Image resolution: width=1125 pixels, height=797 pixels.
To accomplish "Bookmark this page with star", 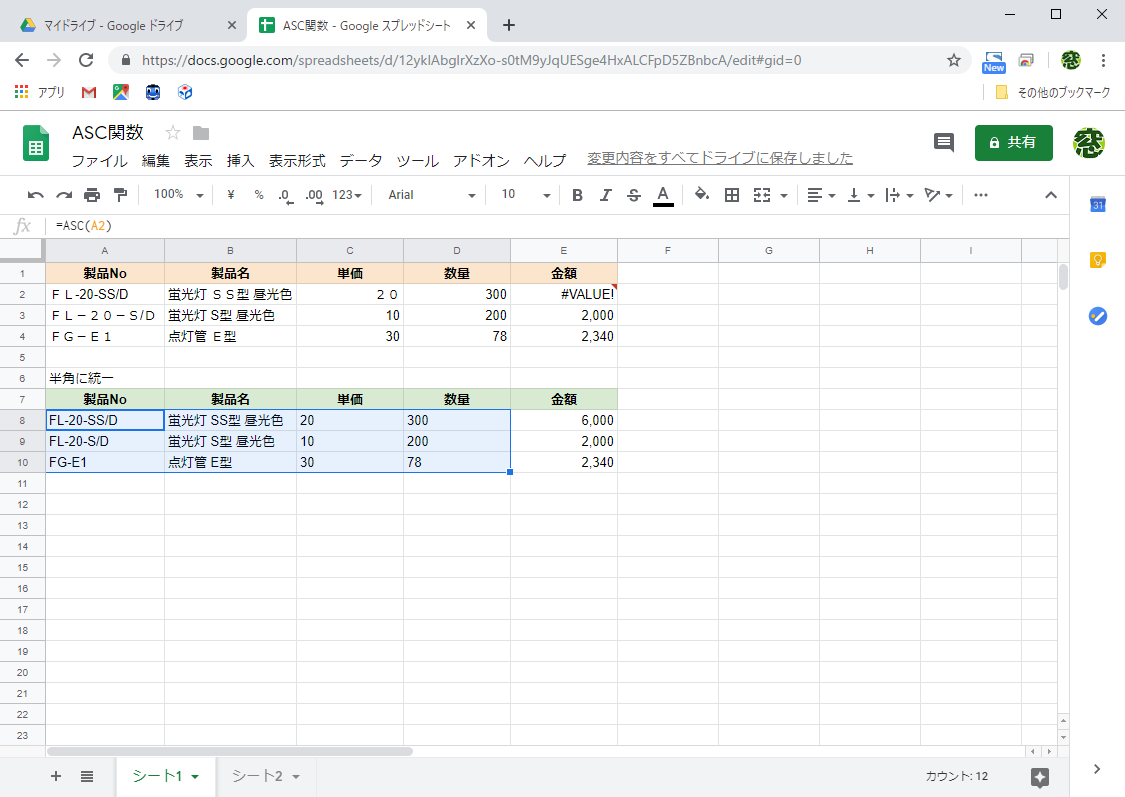I will [x=954, y=60].
